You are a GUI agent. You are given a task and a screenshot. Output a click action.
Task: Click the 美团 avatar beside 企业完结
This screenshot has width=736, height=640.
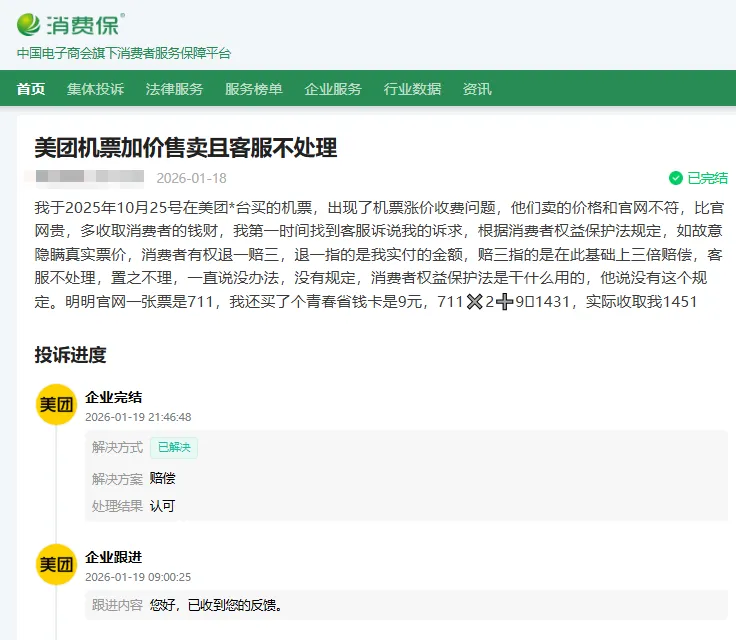56,404
